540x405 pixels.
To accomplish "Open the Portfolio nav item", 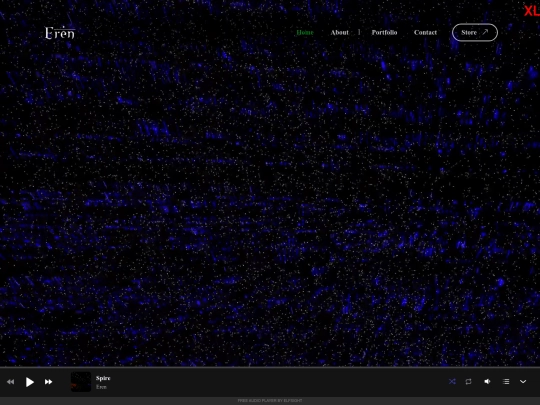I will [x=384, y=32].
